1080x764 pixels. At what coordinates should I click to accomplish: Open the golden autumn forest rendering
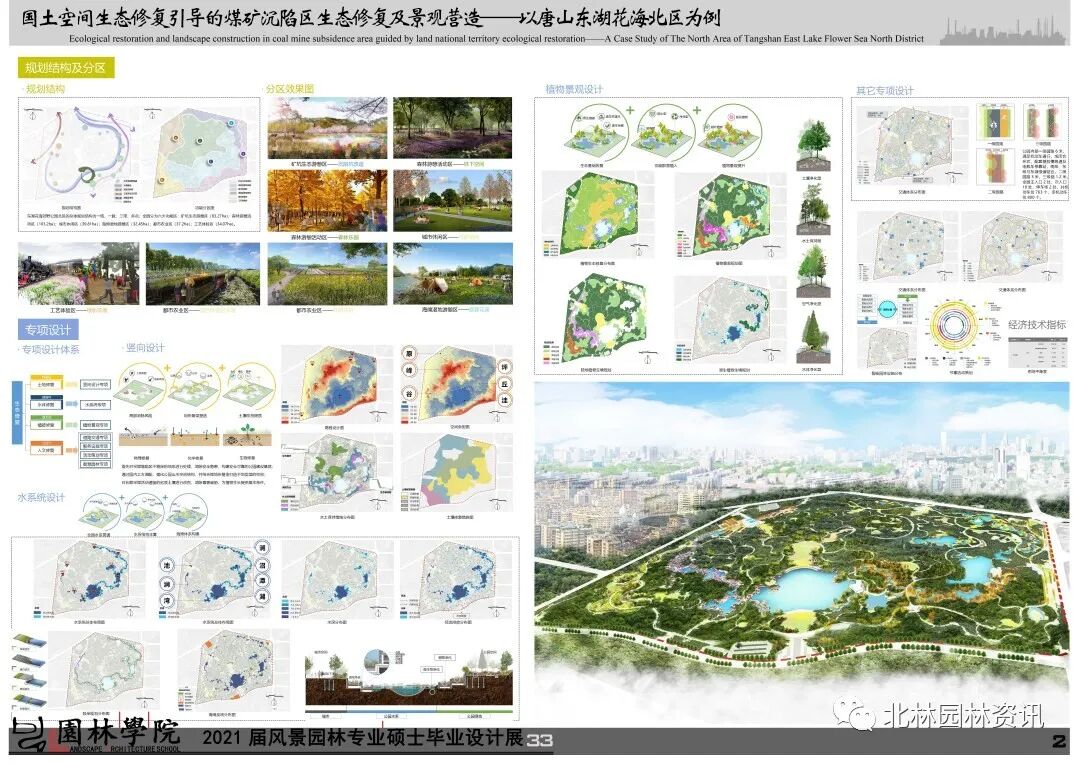[327, 201]
